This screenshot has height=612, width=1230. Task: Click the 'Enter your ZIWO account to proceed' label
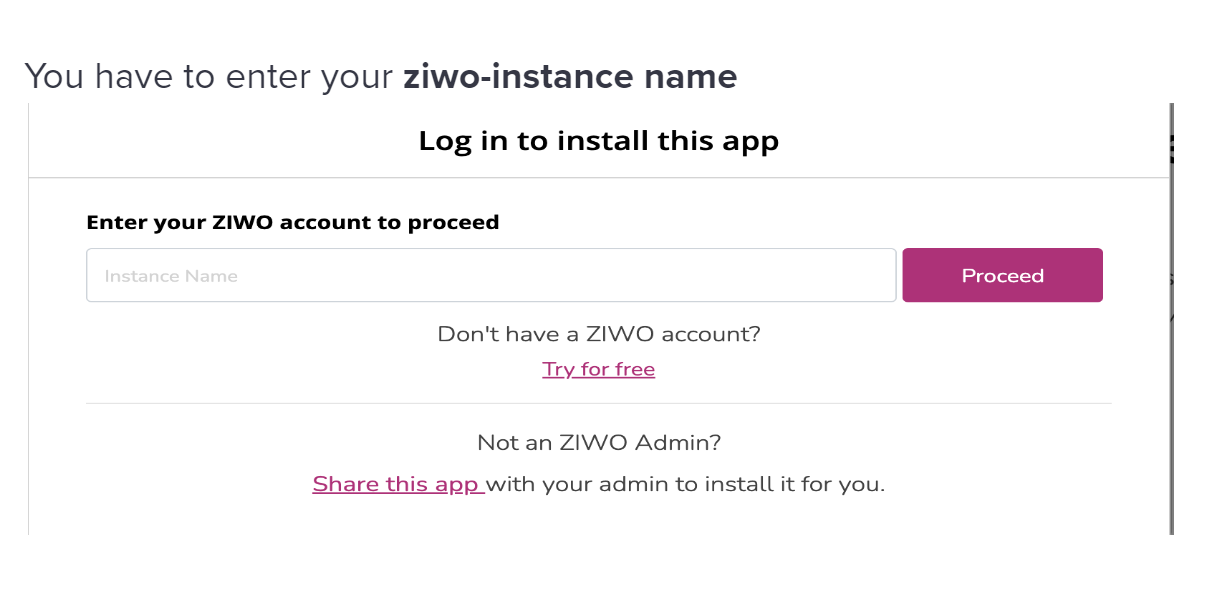(x=293, y=222)
